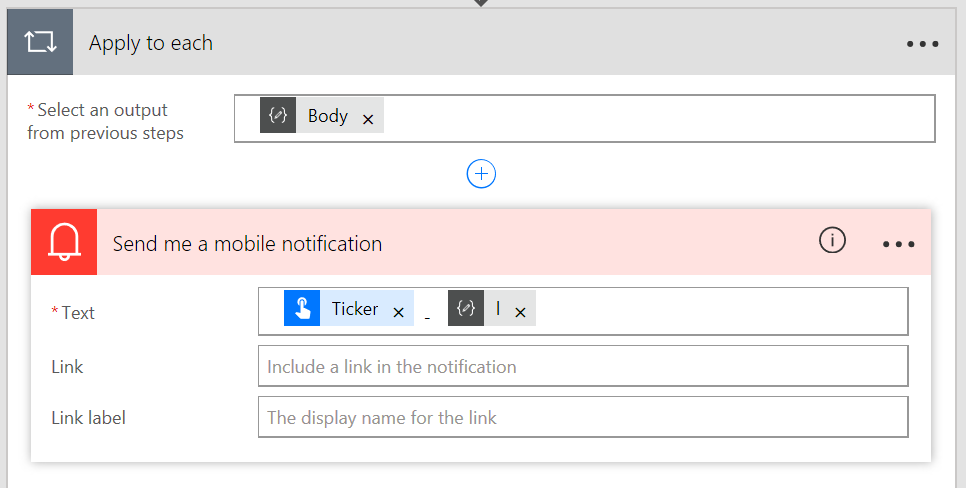
Task: Click the Apply to each header title
Action: tap(151, 43)
